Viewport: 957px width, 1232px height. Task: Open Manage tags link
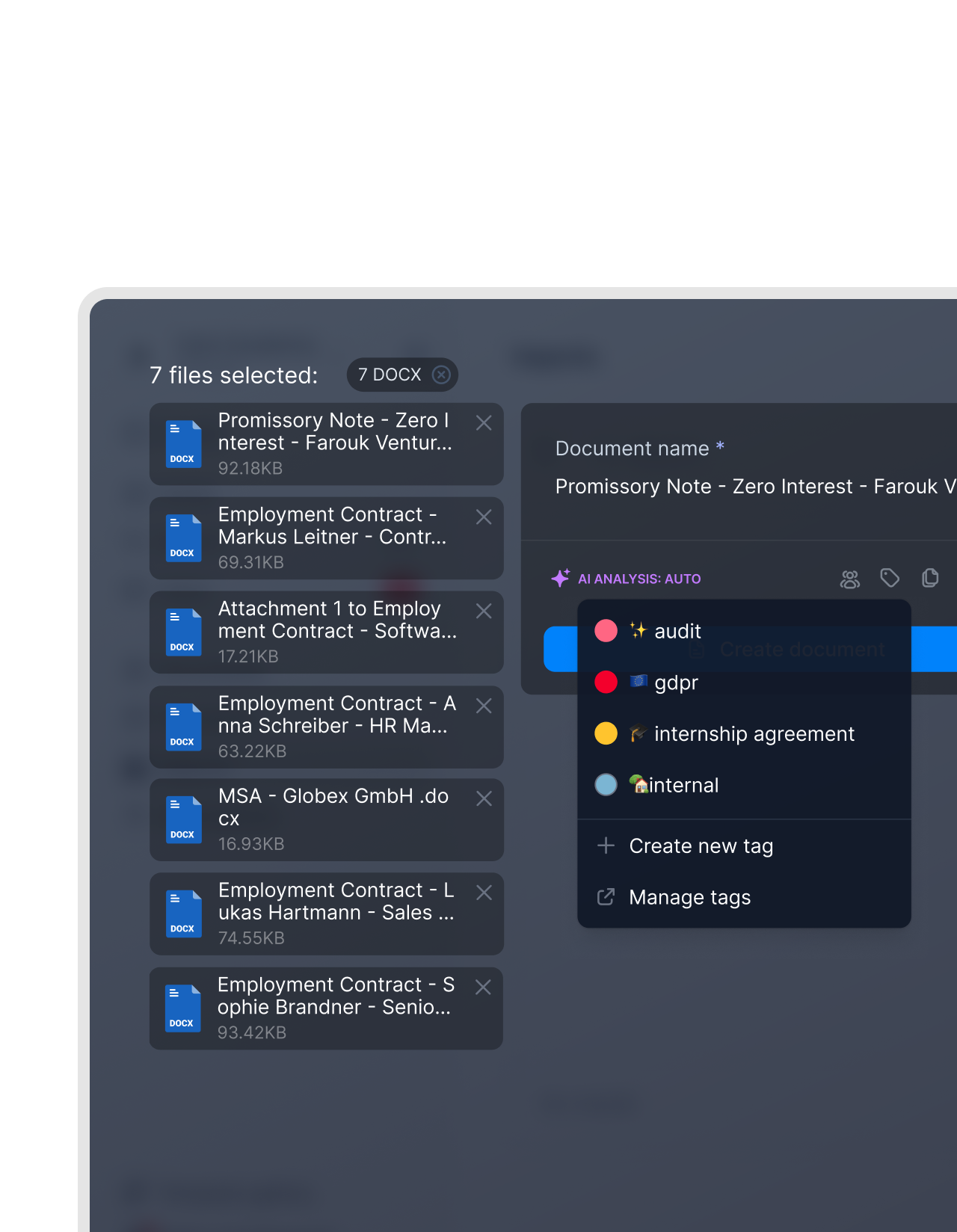pos(744,897)
